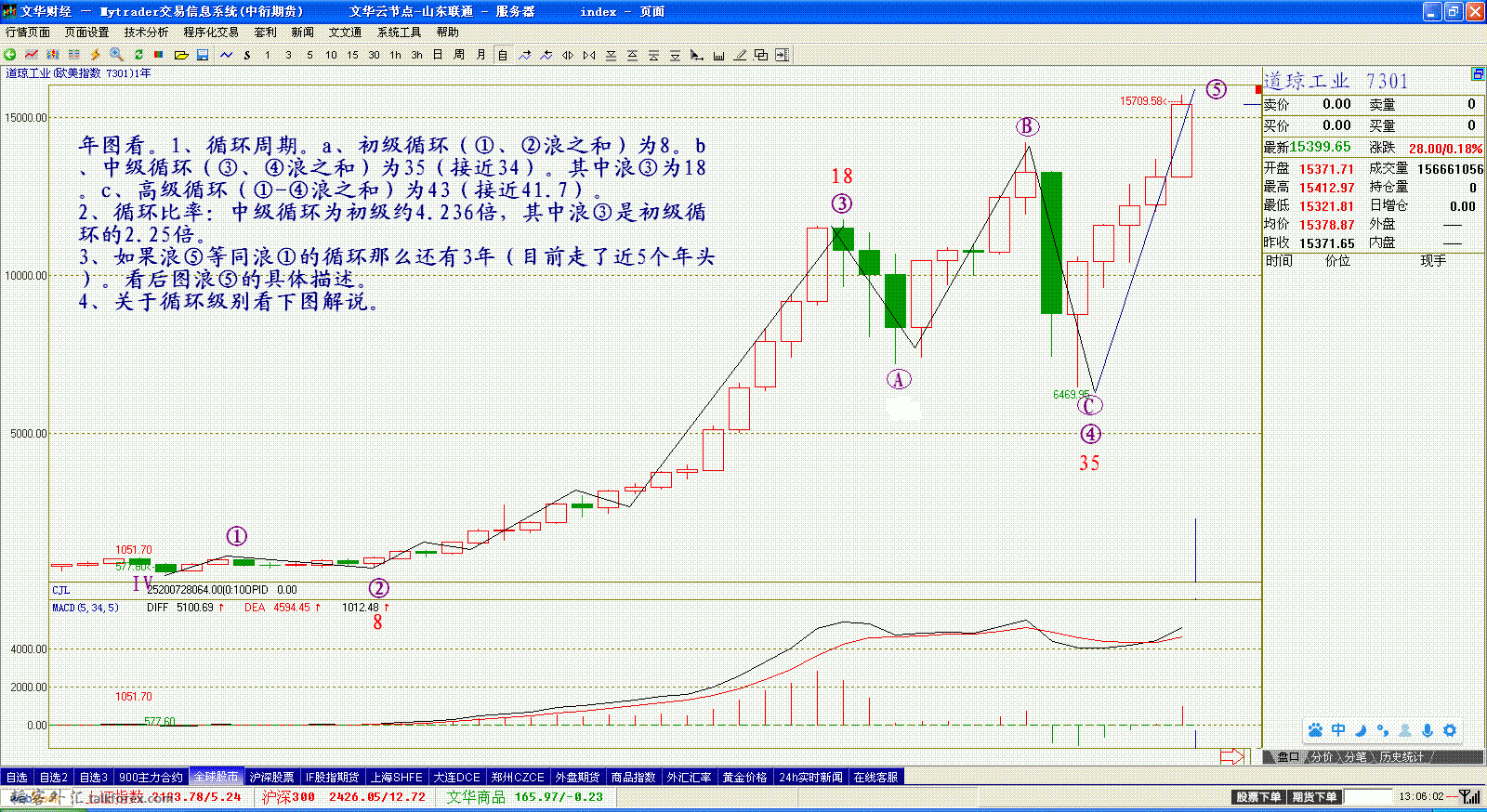Click the microphone voice input icon

tap(1428, 730)
